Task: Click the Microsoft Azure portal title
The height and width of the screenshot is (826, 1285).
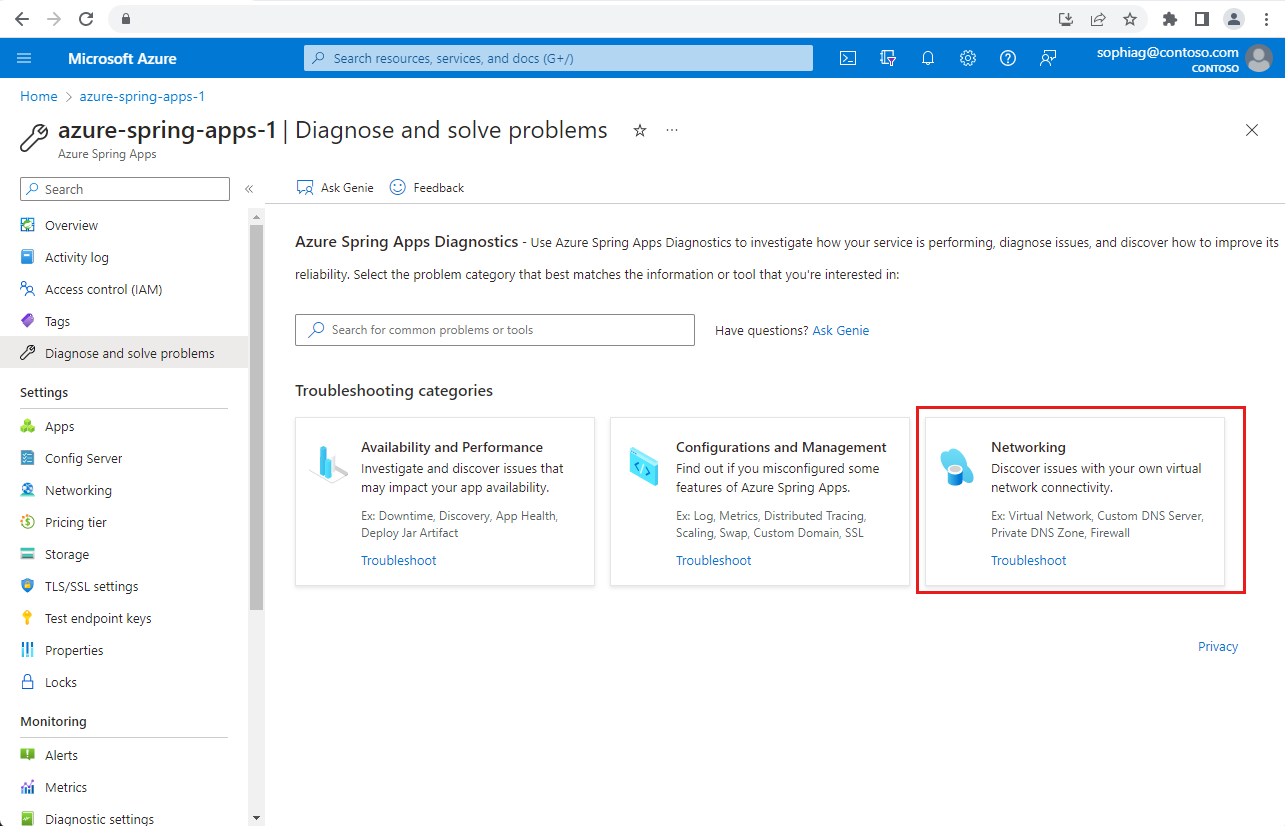Action: pyautogui.click(x=122, y=58)
